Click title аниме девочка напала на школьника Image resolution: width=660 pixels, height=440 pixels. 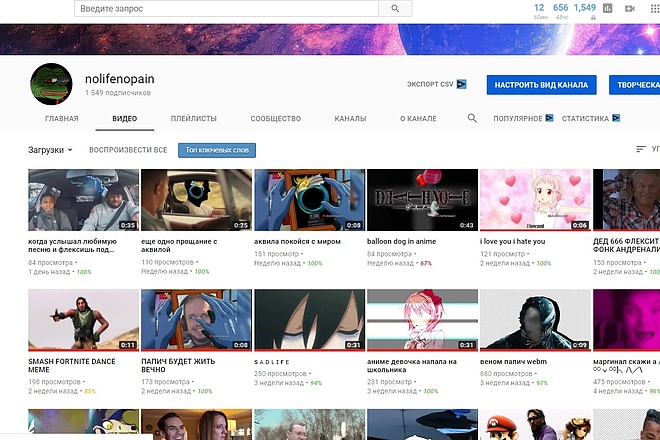coord(412,365)
